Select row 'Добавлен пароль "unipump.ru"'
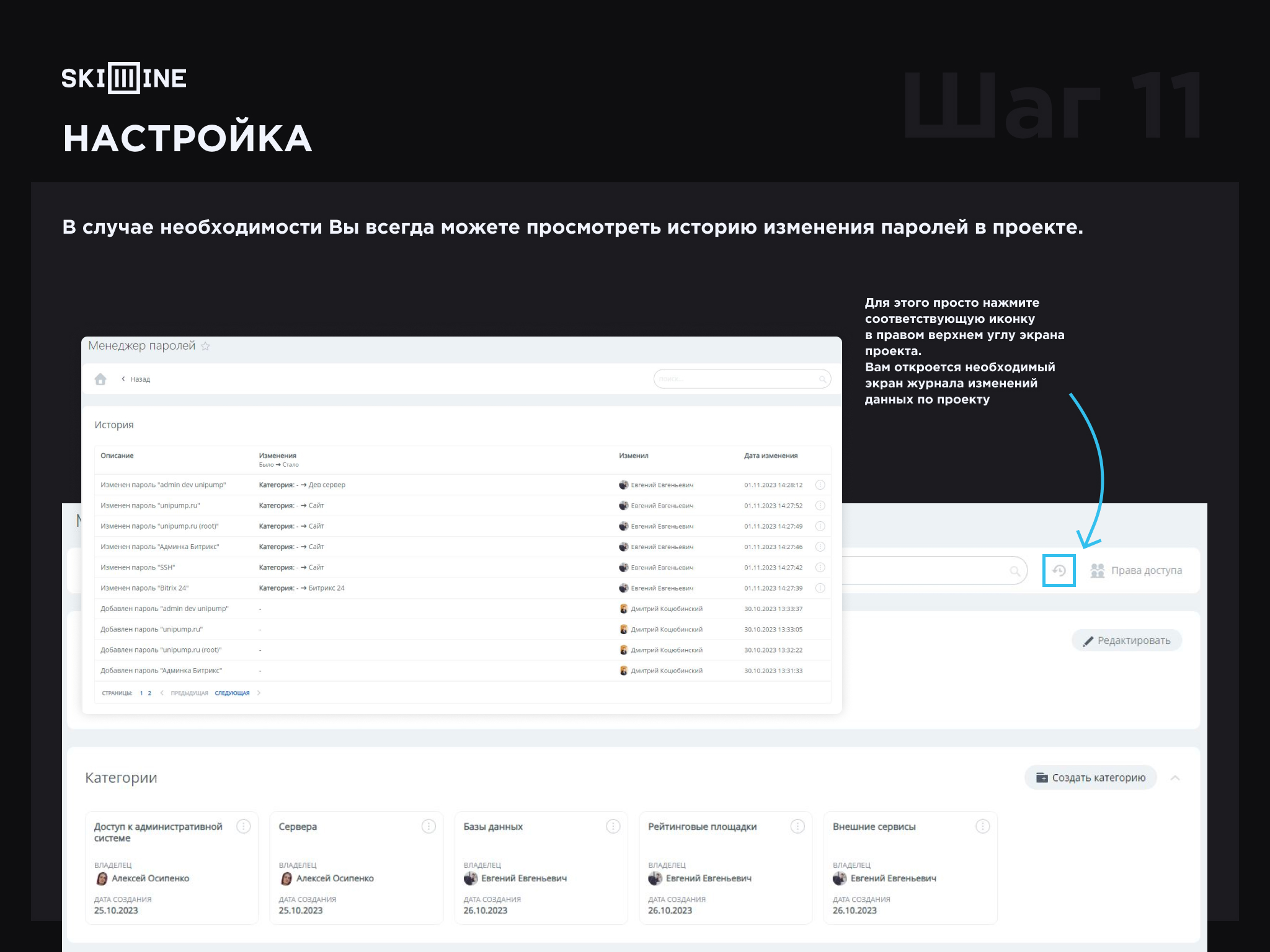 tap(463, 629)
